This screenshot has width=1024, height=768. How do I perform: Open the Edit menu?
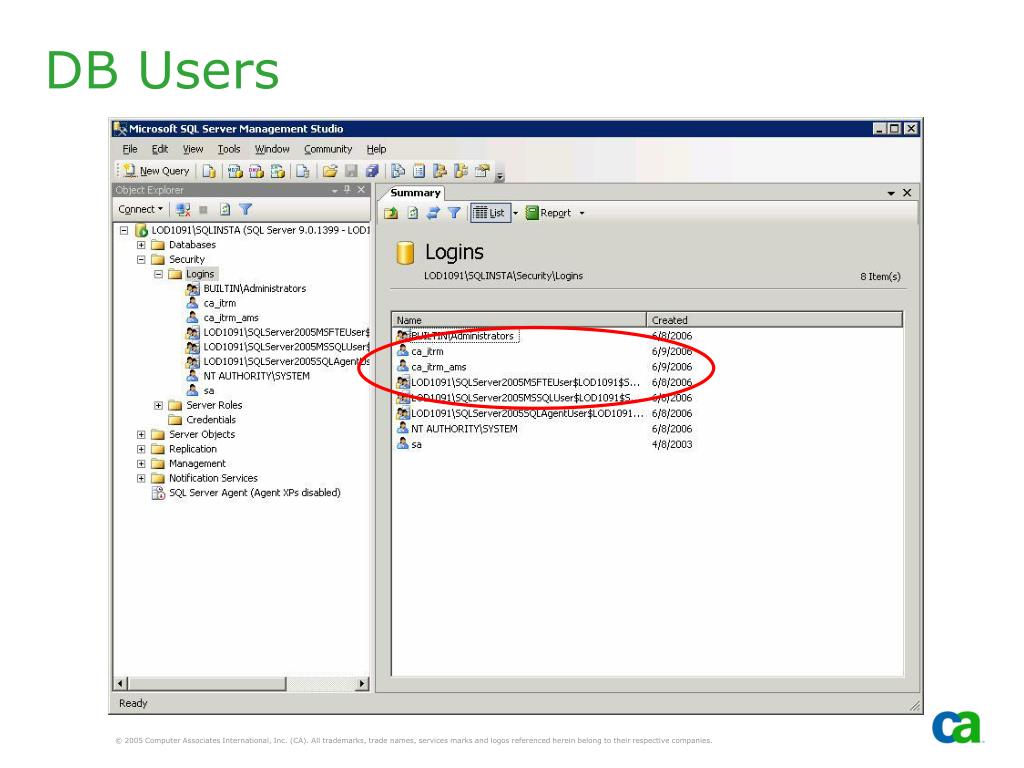point(160,150)
